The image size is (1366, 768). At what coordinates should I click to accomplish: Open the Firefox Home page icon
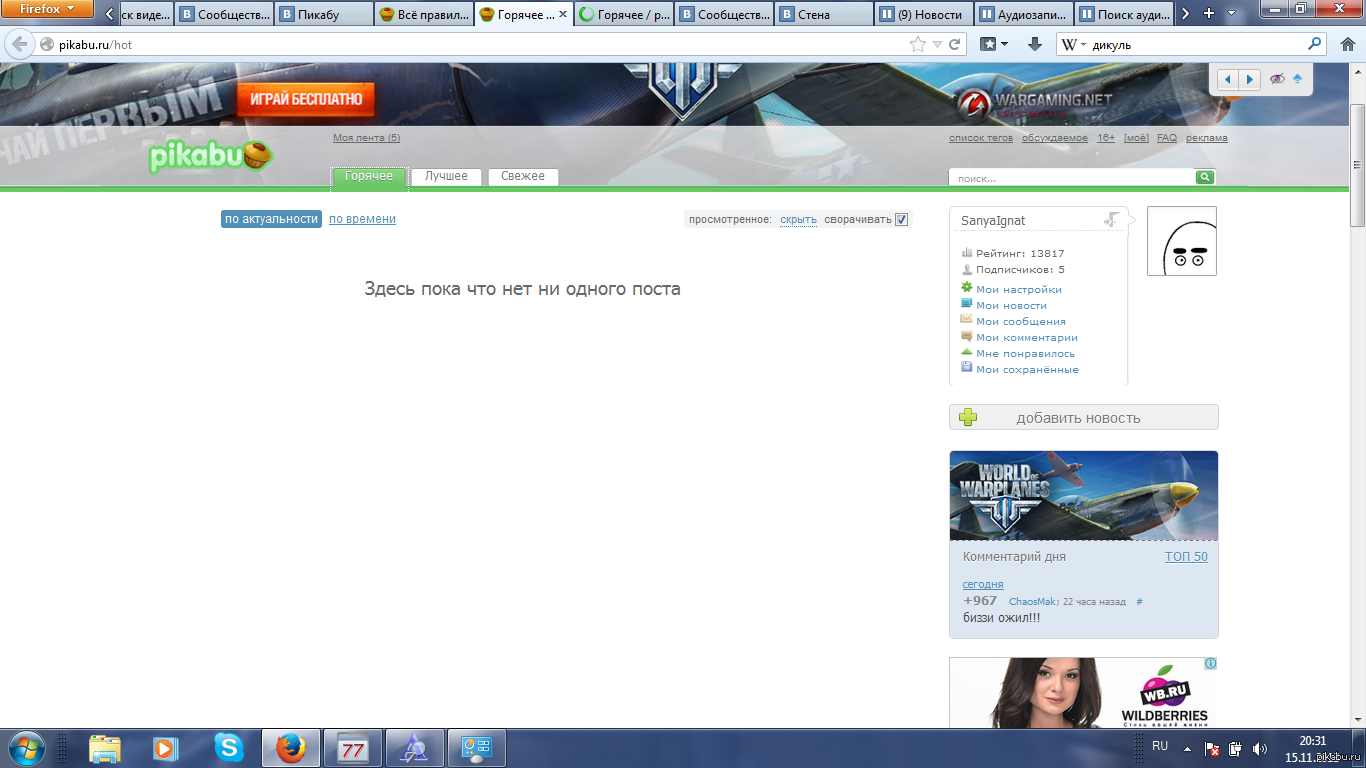[x=1345, y=44]
